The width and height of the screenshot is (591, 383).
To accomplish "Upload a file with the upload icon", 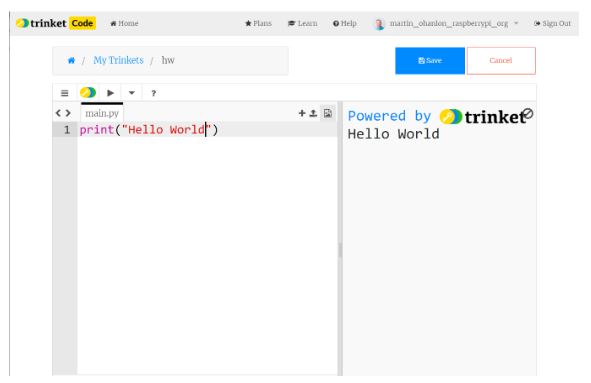I will click(x=313, y=113).
